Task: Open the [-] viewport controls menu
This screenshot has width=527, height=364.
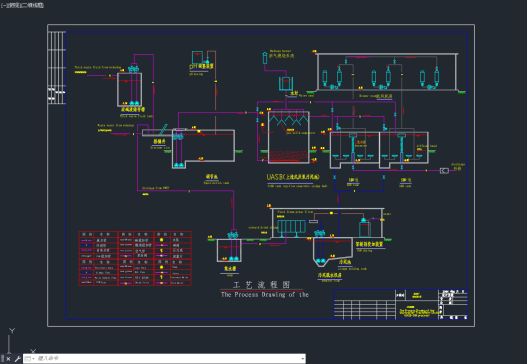Action: point(3,5)
